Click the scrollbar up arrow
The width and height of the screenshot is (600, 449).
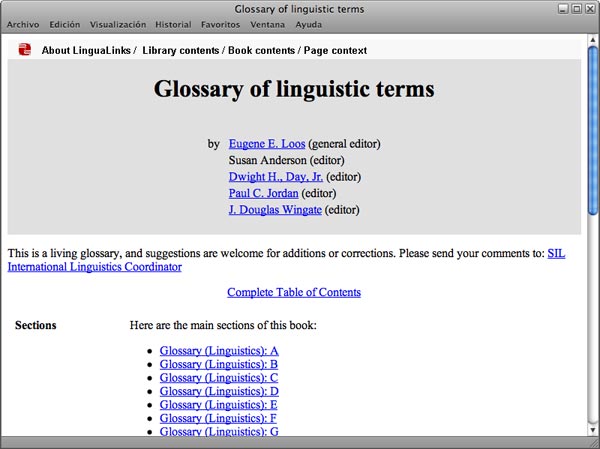(593, 39)
